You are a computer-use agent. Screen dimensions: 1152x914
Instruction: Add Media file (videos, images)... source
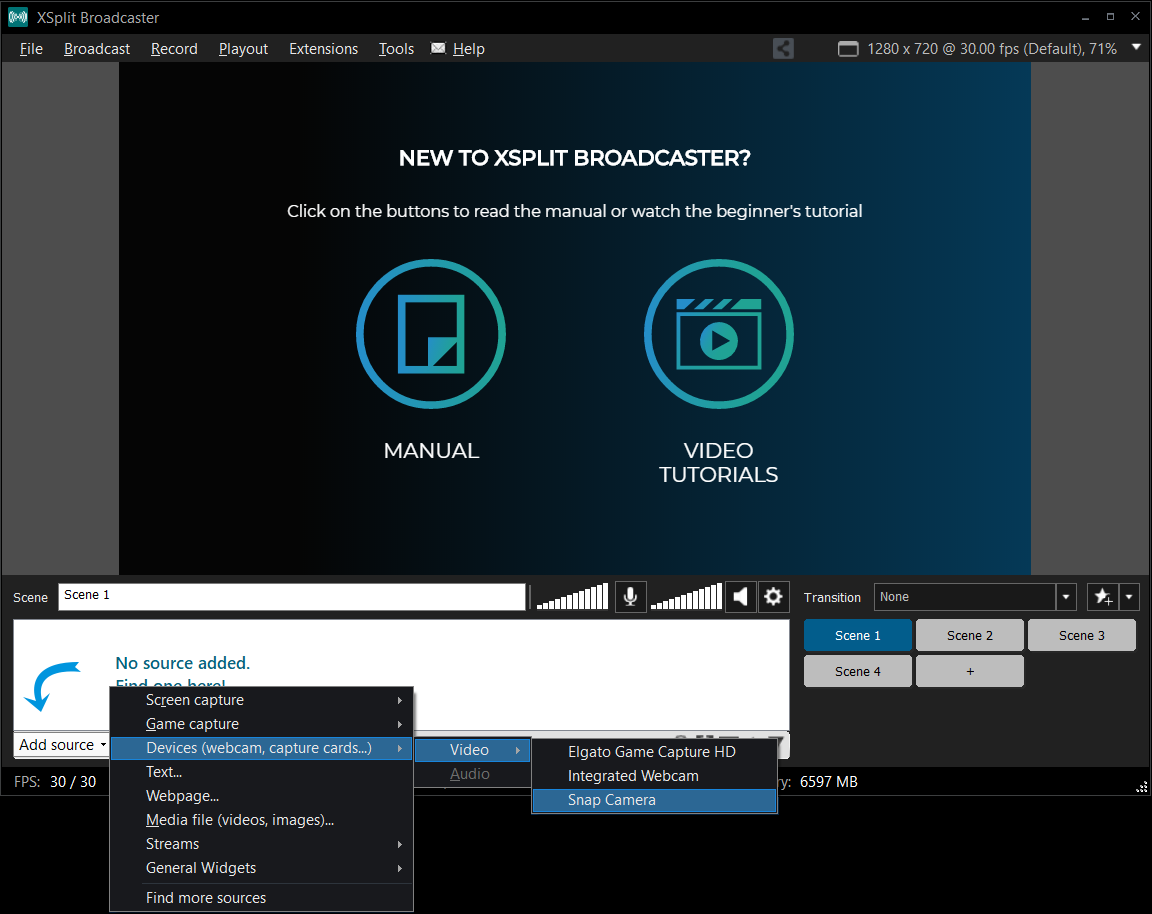(x=261, y=820)
